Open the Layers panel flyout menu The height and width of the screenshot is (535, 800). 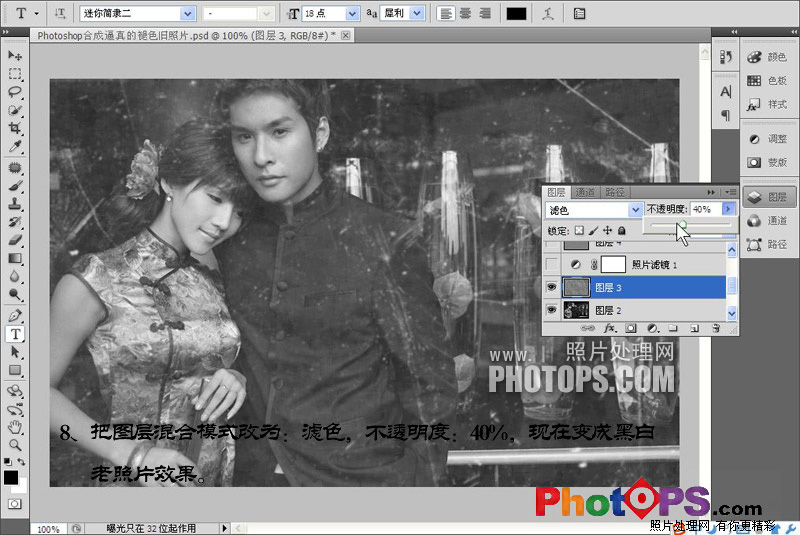[x=730, y=192]
